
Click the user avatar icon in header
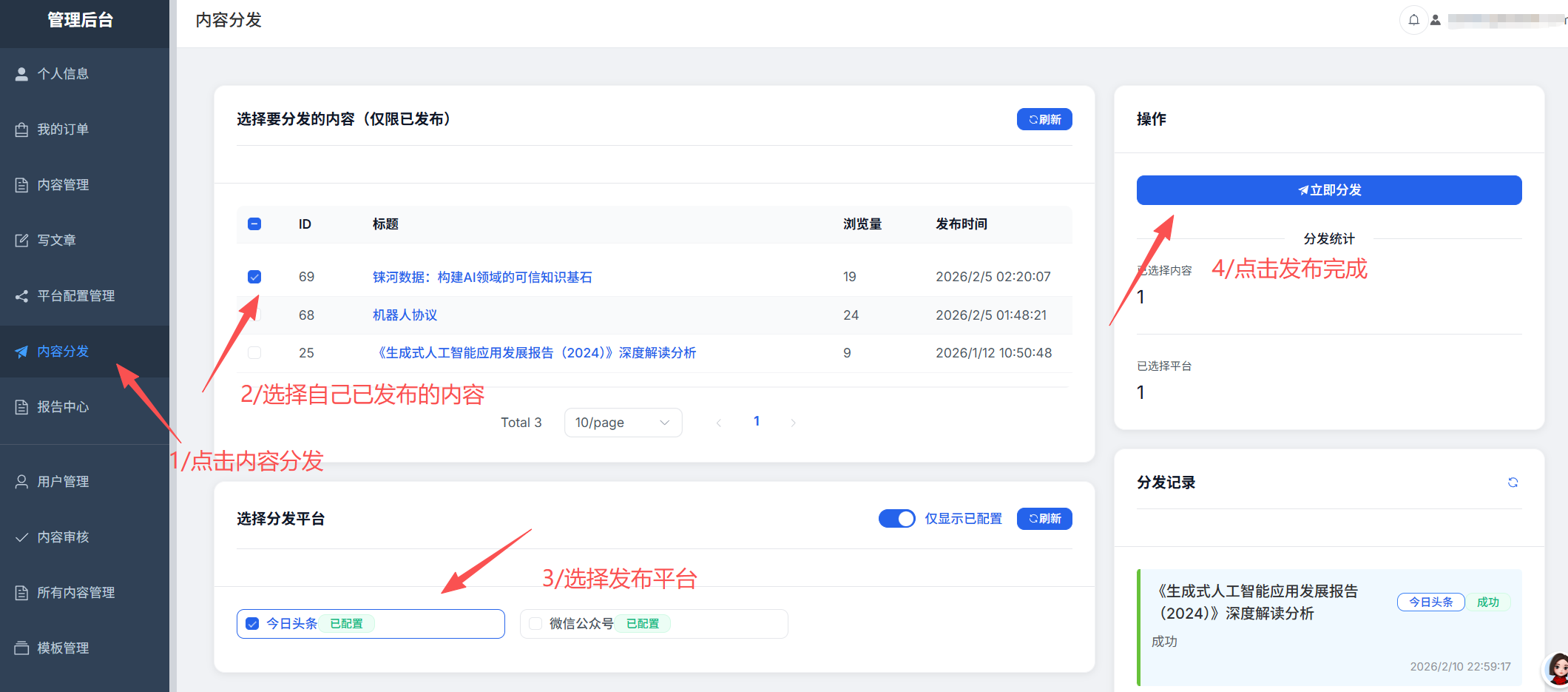point(1436,20)
